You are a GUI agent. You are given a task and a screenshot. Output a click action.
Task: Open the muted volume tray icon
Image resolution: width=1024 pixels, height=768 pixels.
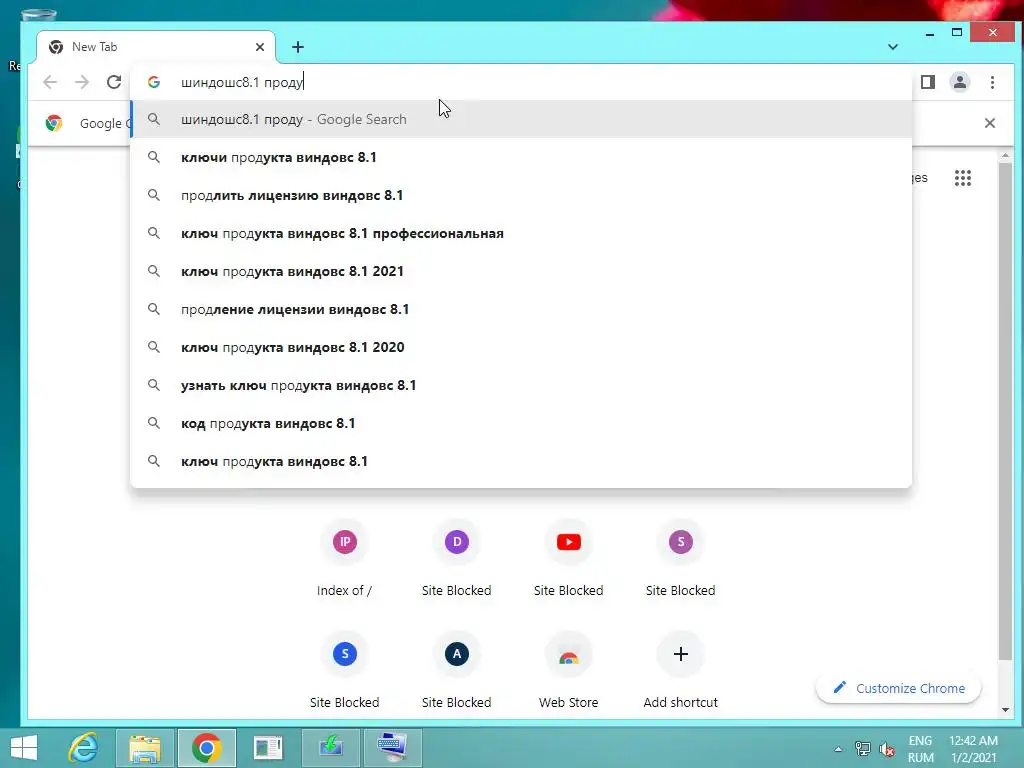[887, 749]
